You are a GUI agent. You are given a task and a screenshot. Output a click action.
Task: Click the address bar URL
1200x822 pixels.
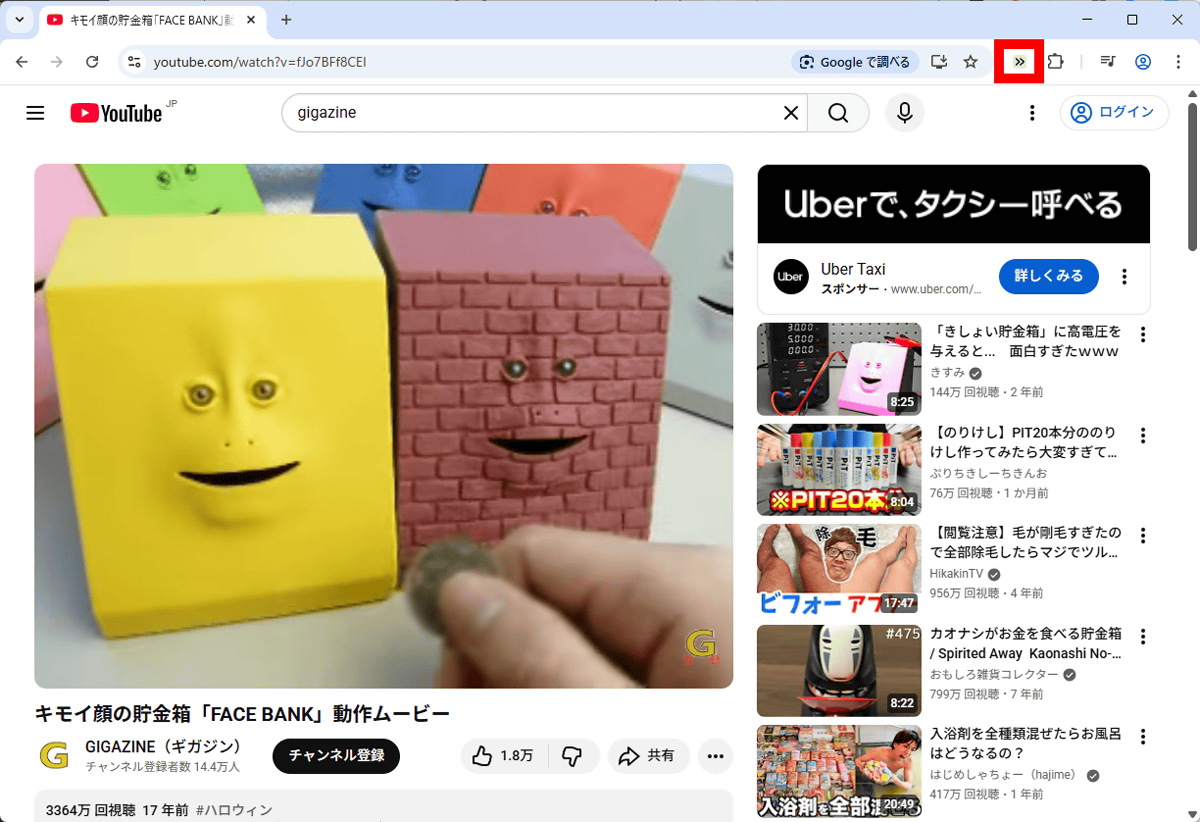(260, 62)
